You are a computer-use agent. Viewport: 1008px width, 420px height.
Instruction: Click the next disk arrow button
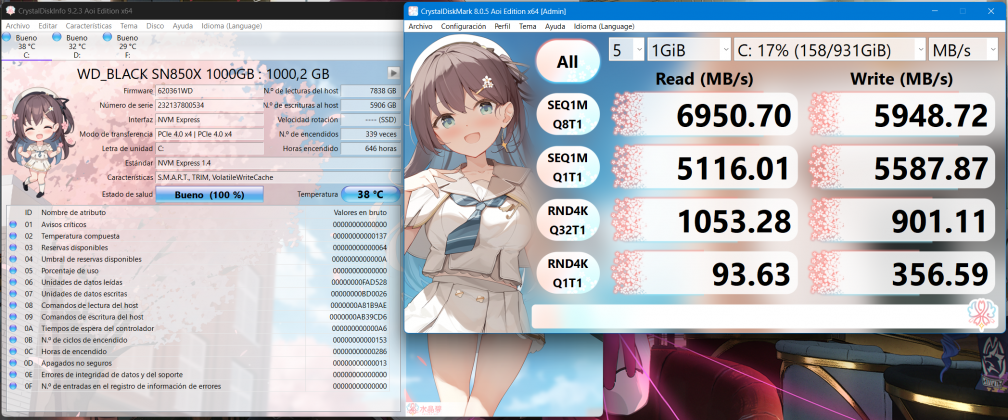(393, 73)
